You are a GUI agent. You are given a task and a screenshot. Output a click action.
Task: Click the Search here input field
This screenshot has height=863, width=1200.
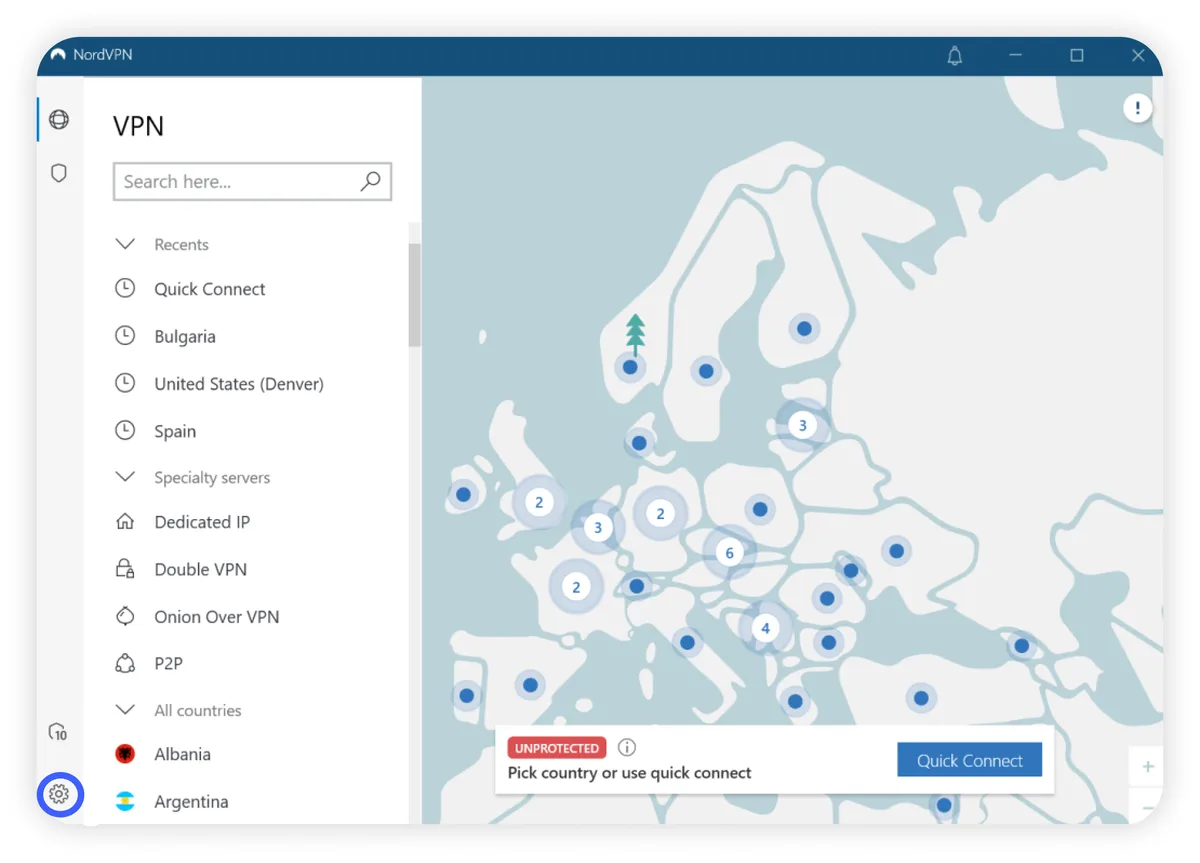click(252, 182)
